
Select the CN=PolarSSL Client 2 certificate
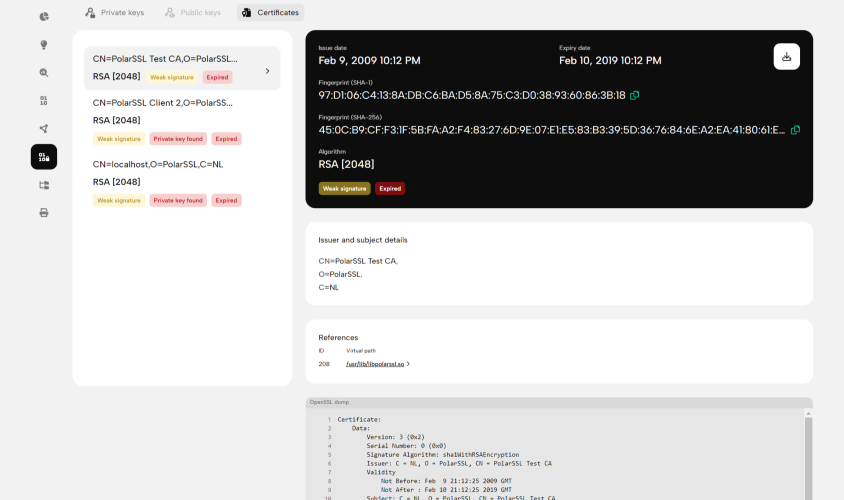coord(182,121)
